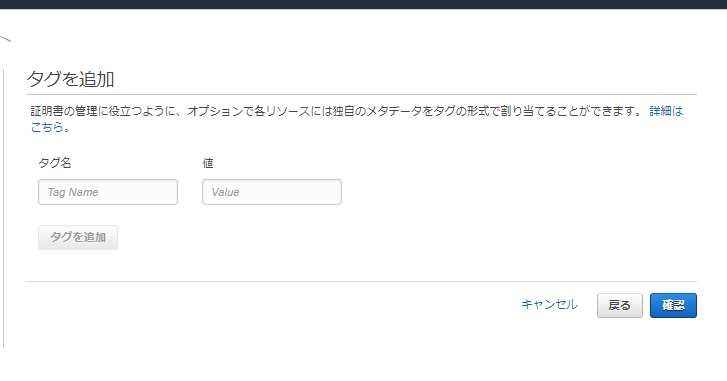The height and width of the screenshot is (381, 727).
Task: Select the 値 field label
Action: (x=208, y=163)
